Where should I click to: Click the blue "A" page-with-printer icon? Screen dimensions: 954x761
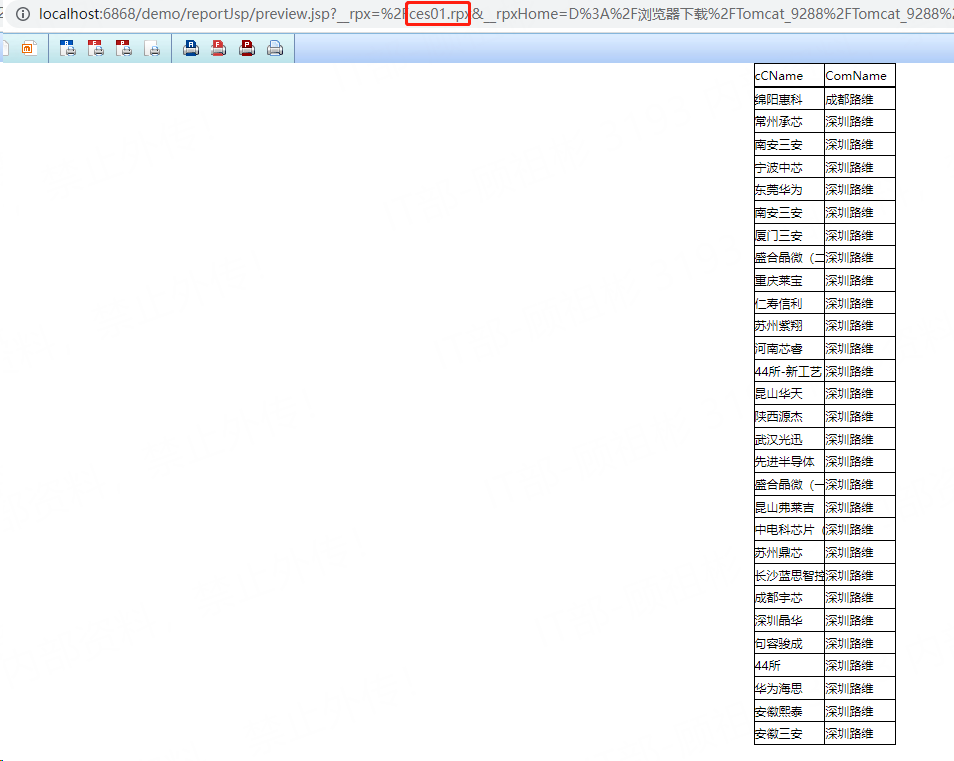[x=68, y=48]
